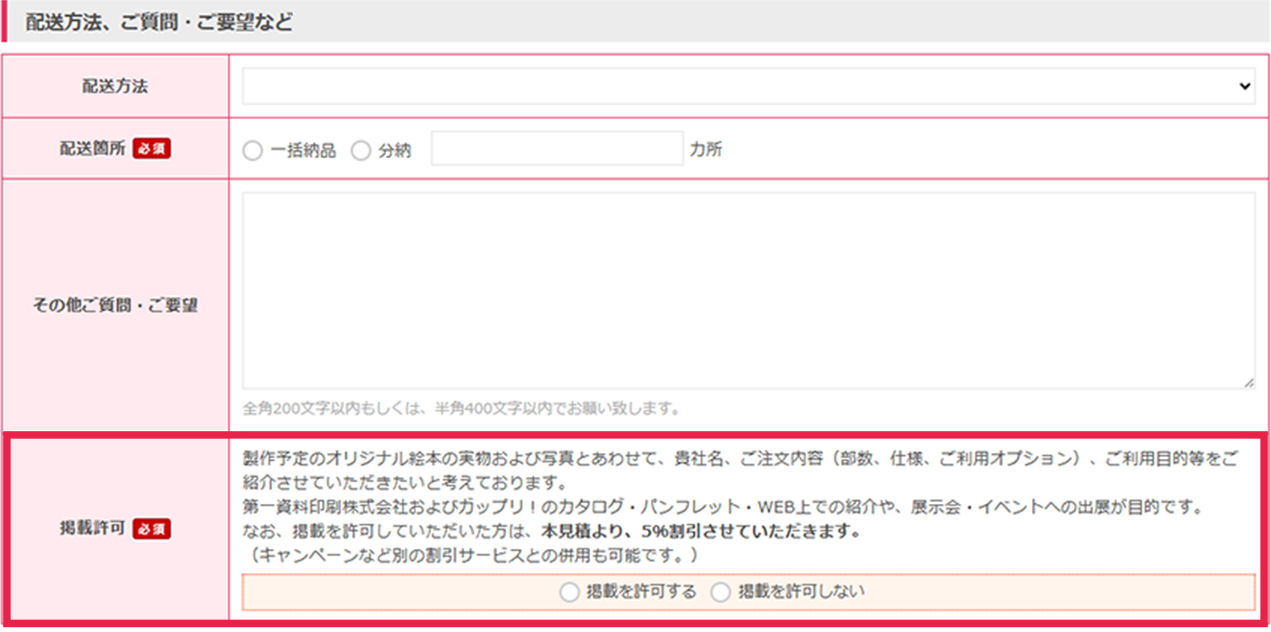Choose the 分納 radio option

(361, 151)
